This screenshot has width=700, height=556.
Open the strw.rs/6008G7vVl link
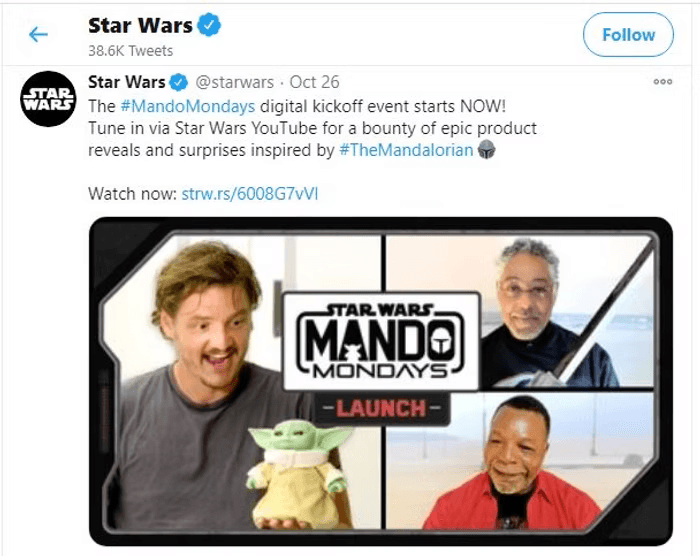click(250, 194)
